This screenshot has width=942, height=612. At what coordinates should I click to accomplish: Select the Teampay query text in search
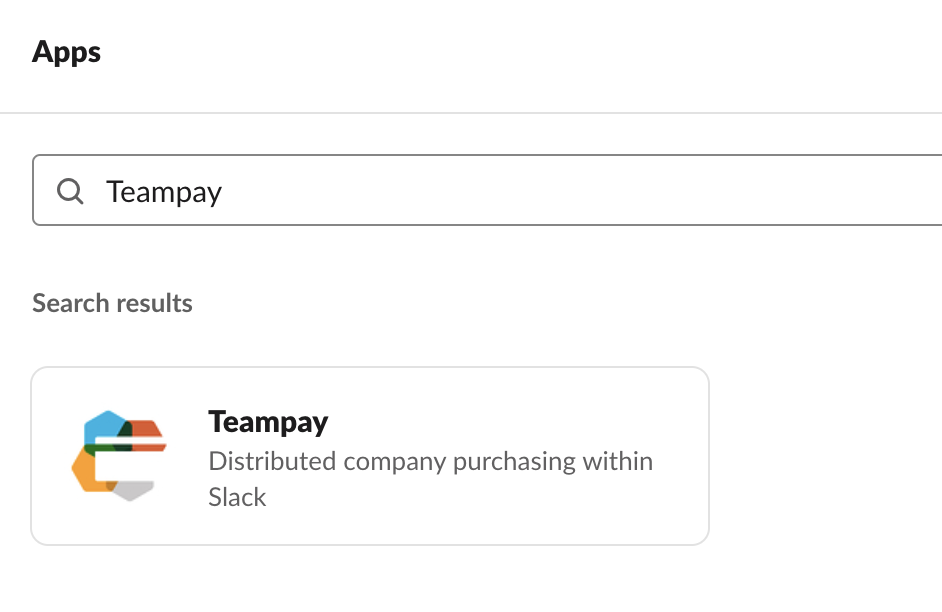[163, 191]
